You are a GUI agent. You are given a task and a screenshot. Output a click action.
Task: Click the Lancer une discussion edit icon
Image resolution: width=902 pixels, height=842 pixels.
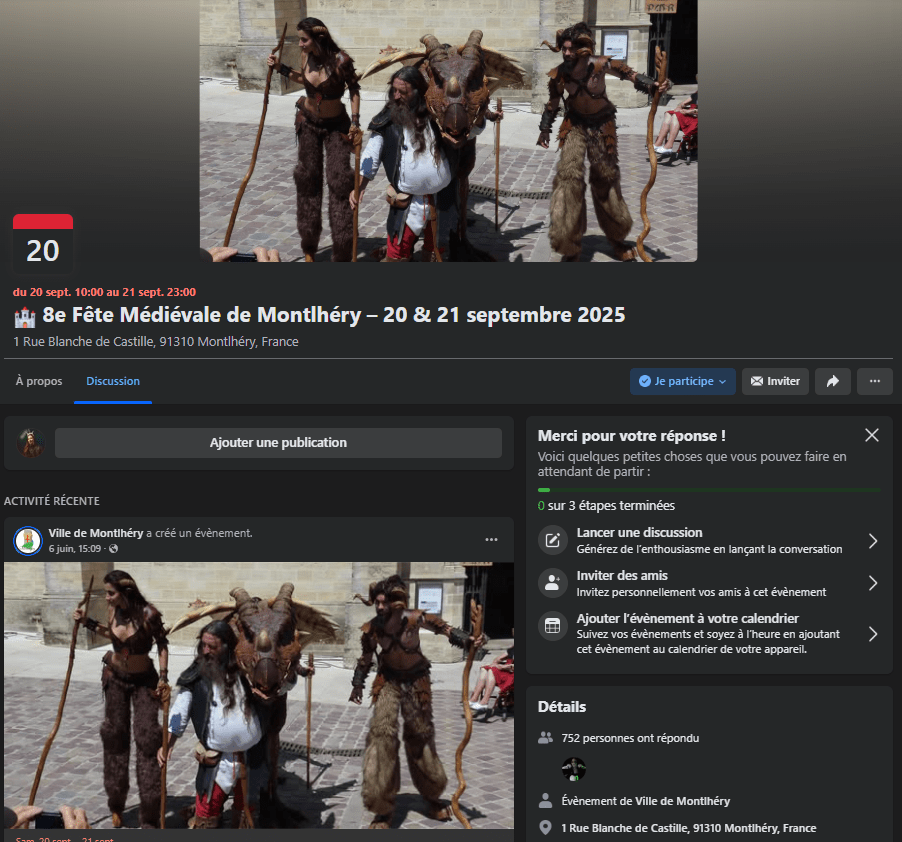(552, 540)
